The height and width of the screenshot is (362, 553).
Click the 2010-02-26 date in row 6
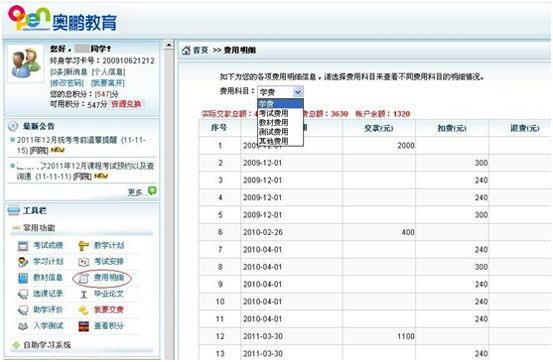[x=263, y=232]
